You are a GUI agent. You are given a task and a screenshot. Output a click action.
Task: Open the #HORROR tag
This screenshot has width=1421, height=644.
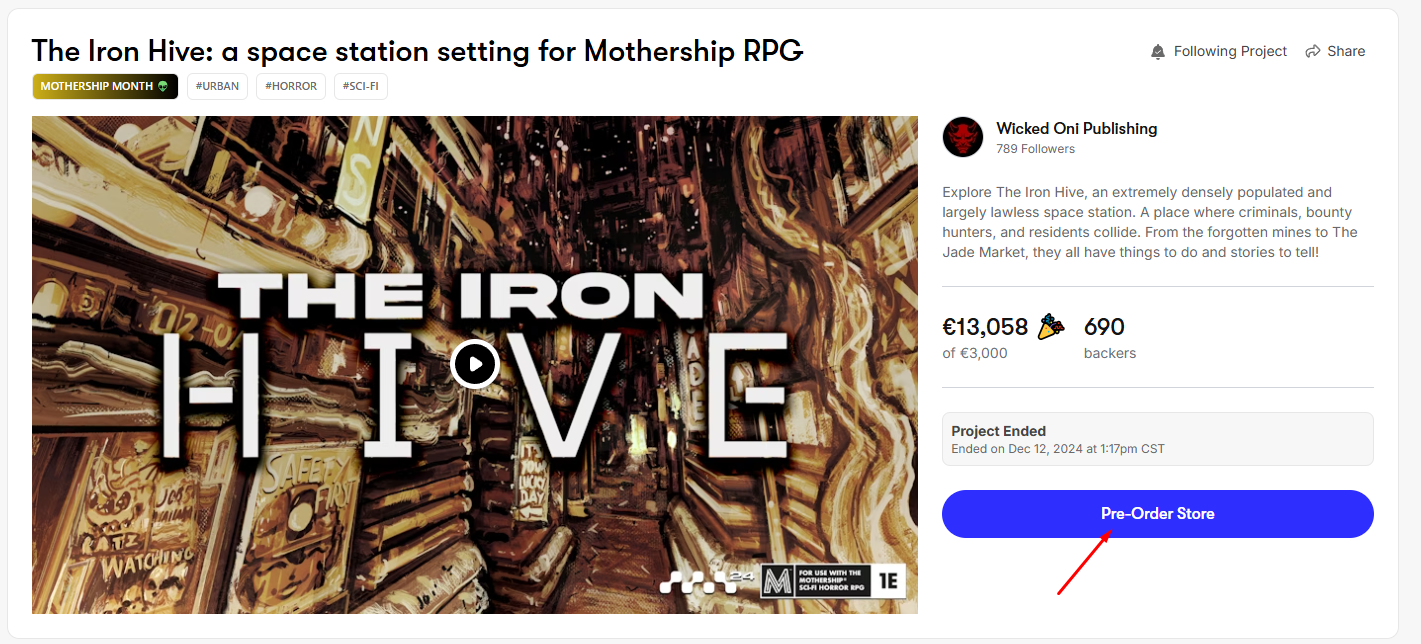[x=291, y=87]
